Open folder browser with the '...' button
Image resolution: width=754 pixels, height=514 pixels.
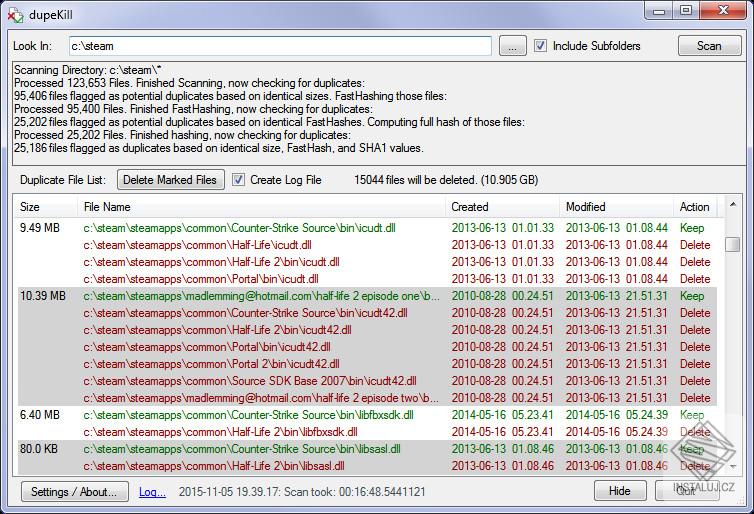513,46
